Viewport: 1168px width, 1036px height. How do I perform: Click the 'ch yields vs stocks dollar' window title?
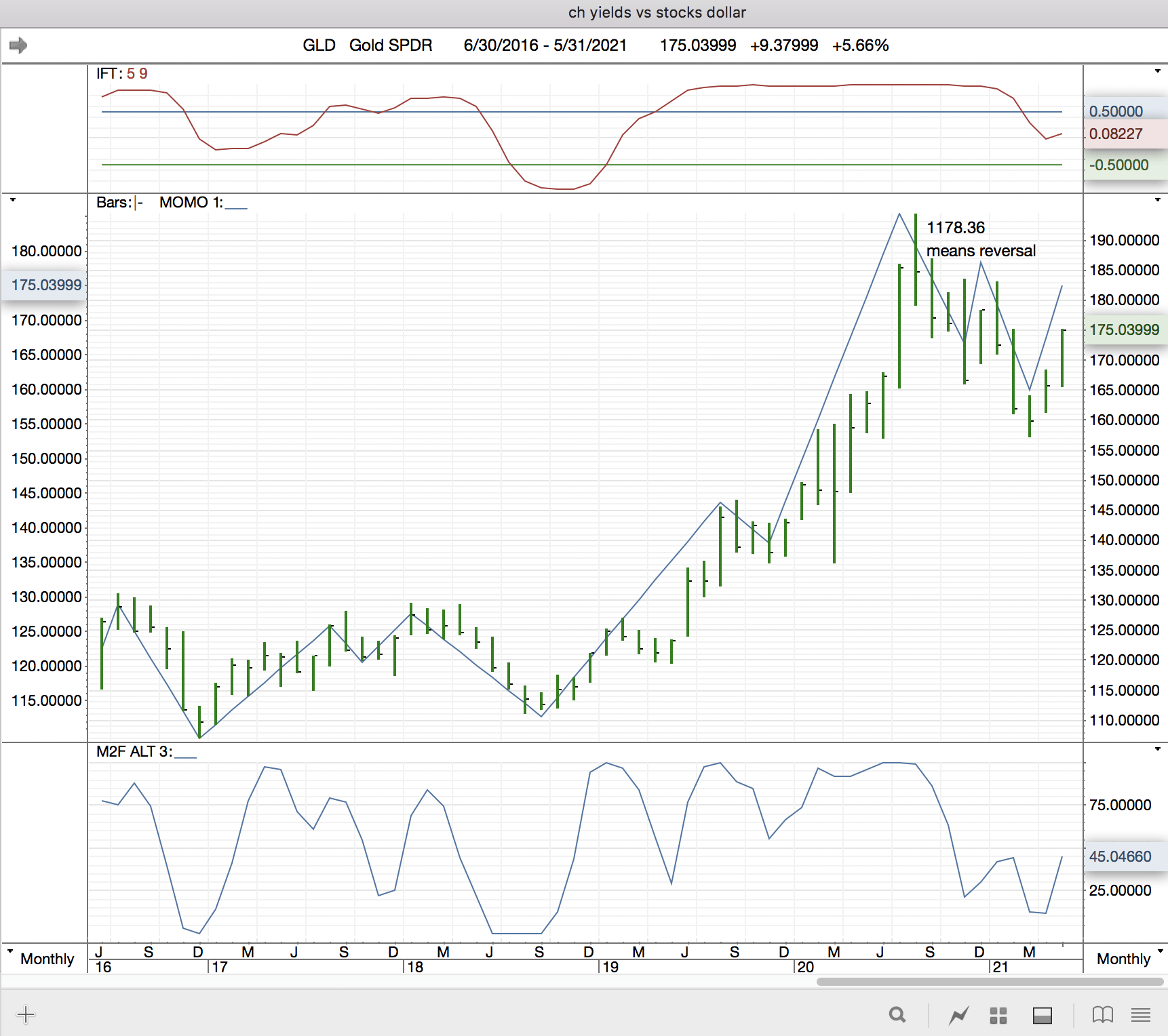657,12
